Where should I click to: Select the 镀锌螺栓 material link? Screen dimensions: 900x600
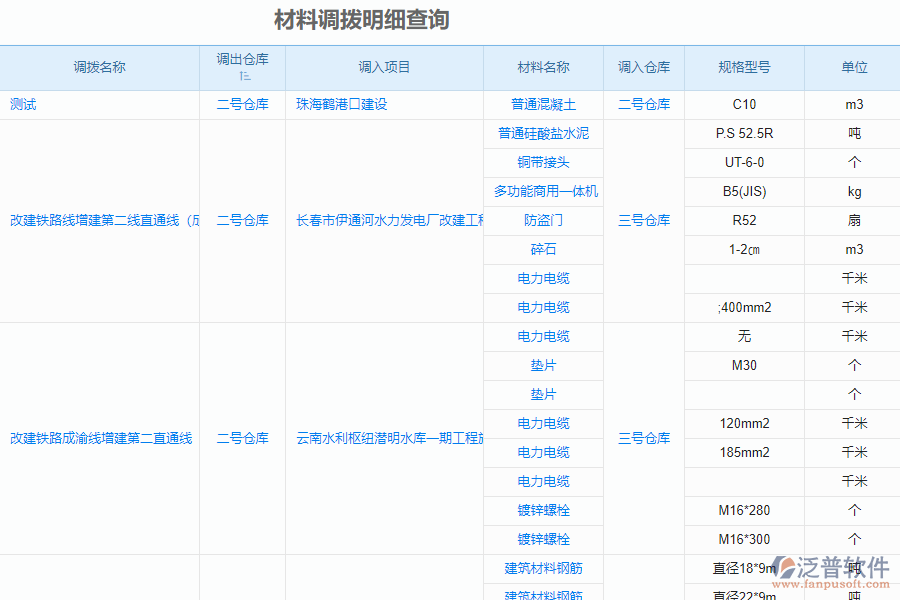coord(543,510)
